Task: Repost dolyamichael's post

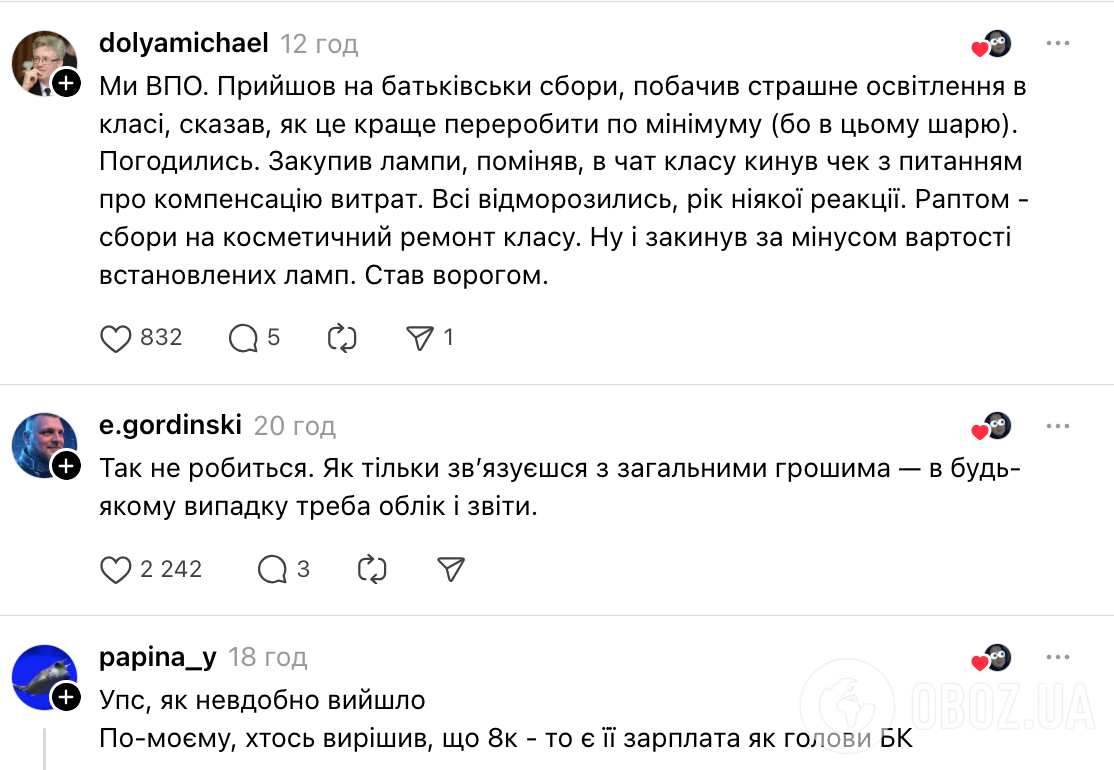Action: (342, 338)
